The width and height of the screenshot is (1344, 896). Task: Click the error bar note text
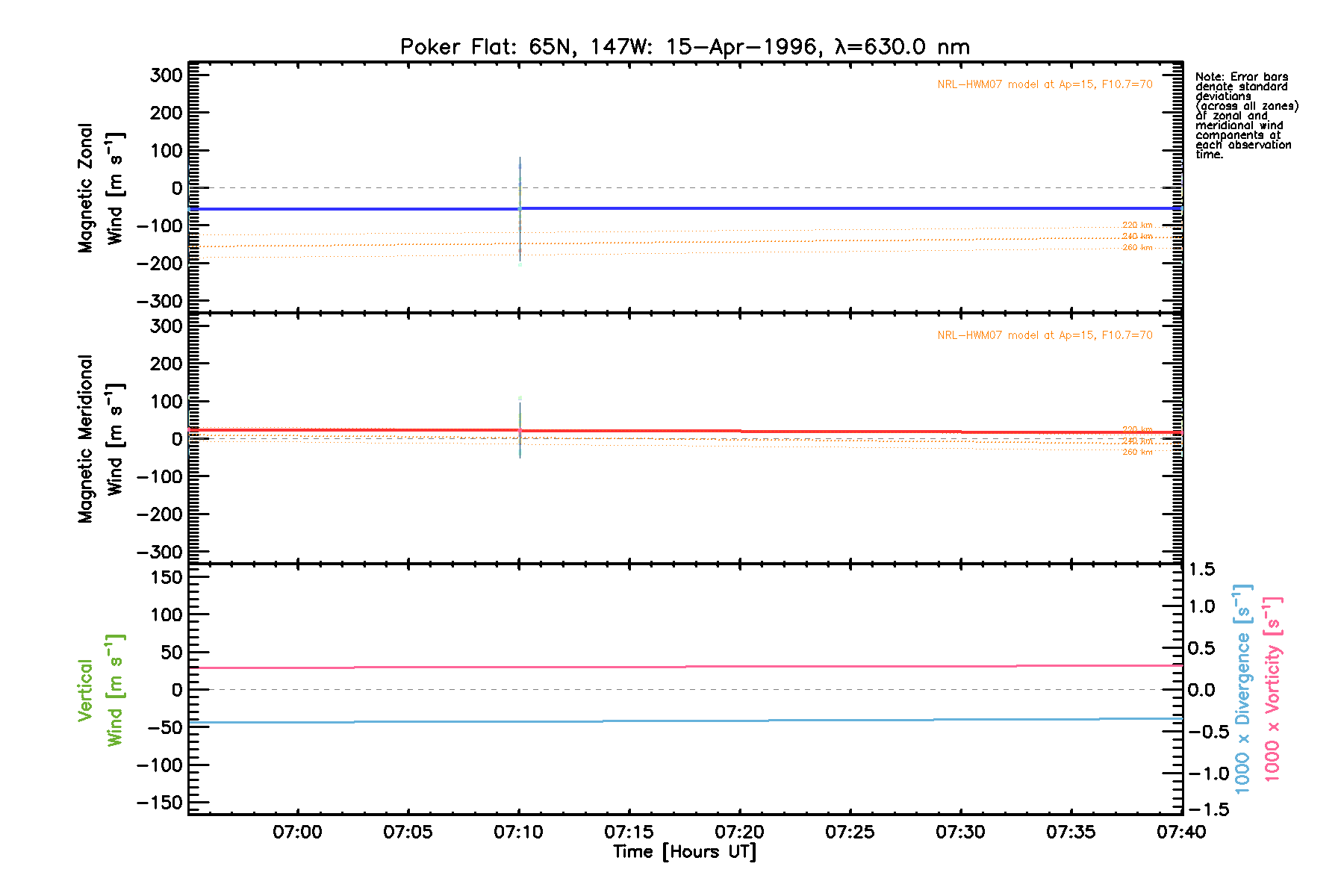click(1245, 116)
